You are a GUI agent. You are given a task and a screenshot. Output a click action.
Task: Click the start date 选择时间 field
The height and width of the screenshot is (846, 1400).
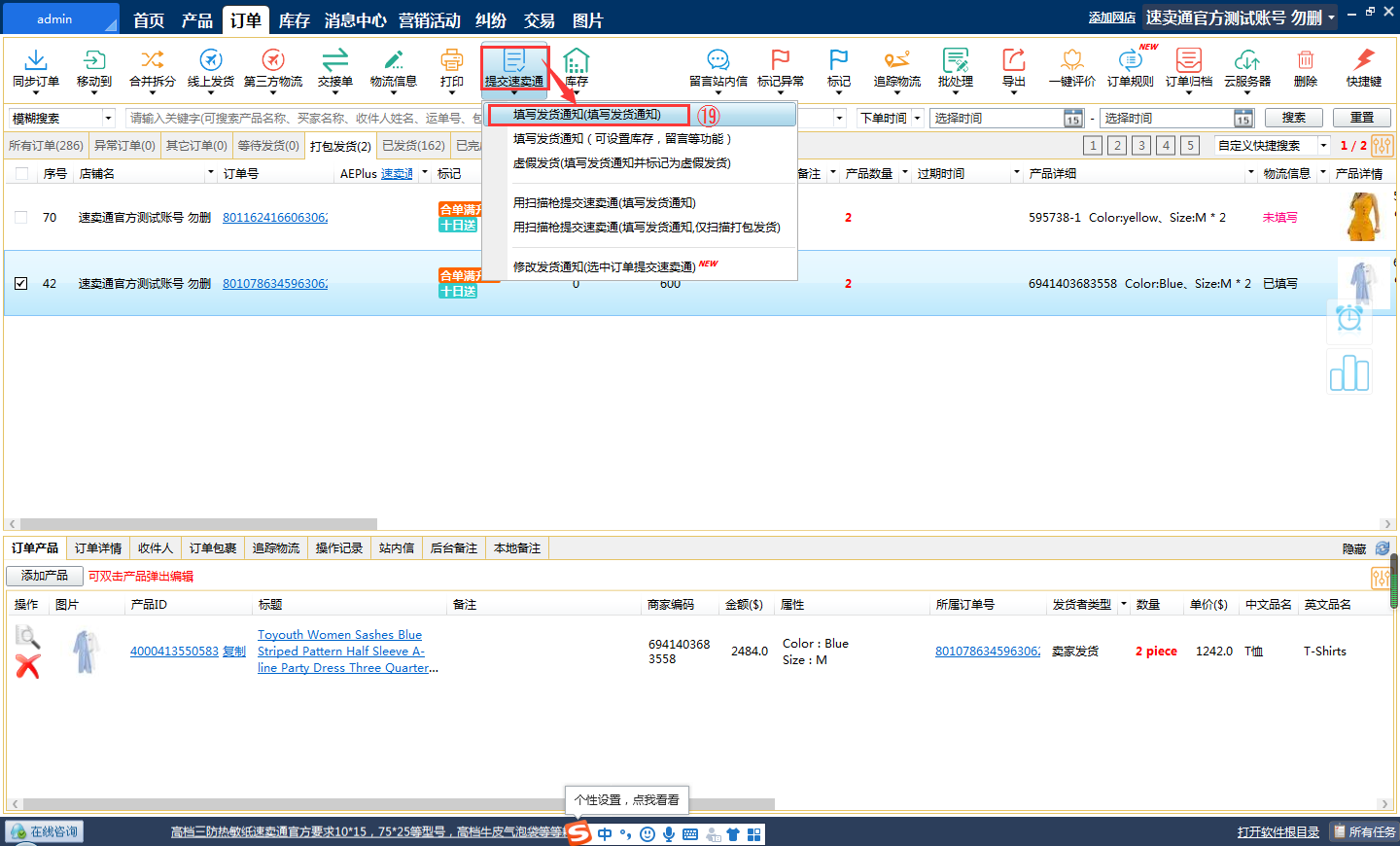1006,118
